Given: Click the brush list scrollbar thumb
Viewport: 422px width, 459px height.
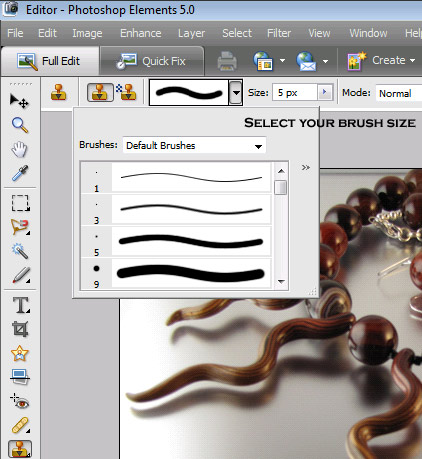Looking at the screenshot, I should click(281, 187).
